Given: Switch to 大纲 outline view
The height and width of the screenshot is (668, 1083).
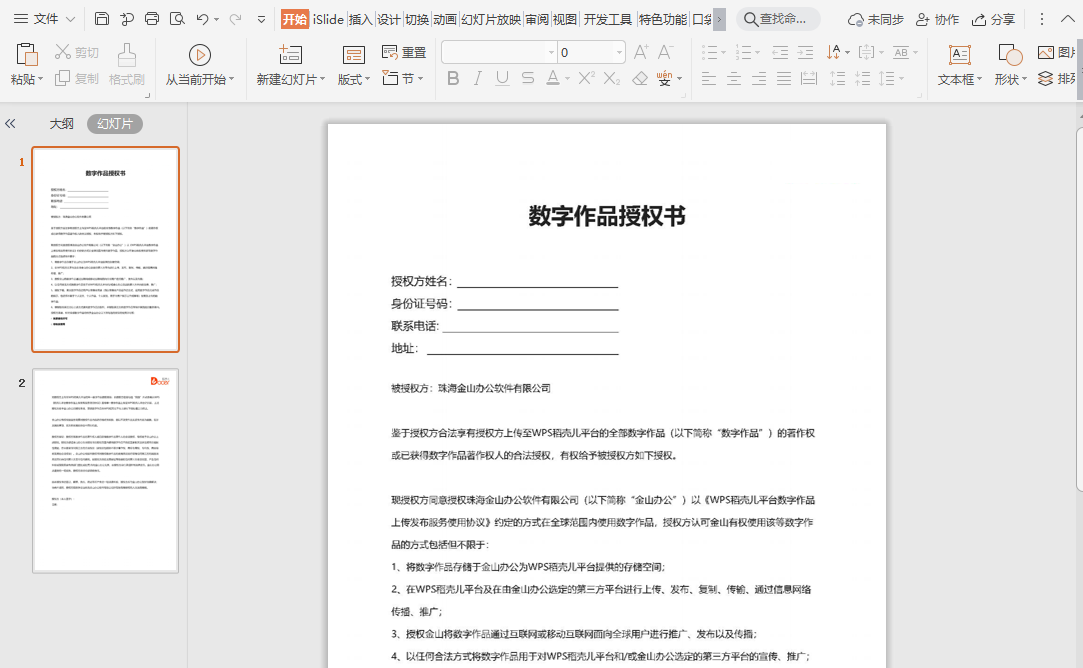Looking at the screenshot, I should (61, 124).
